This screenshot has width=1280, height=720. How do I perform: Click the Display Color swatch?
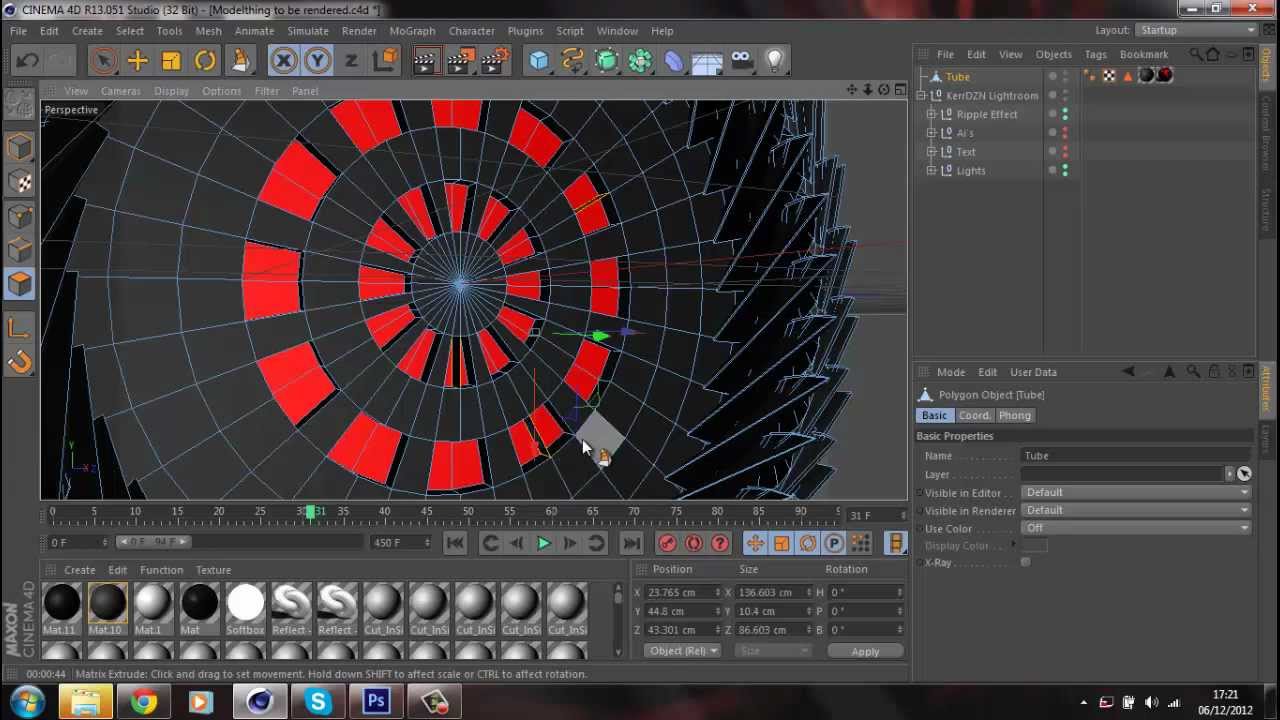[x=1034, y=546]
